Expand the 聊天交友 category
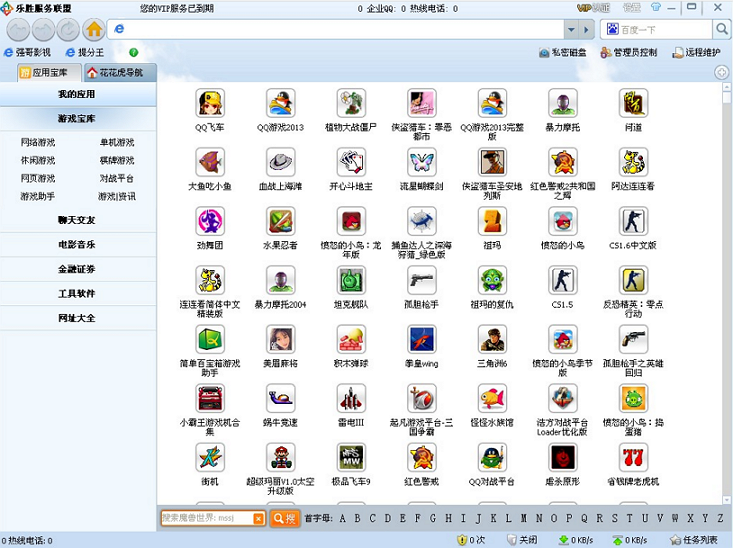 (x=77, y=220)
